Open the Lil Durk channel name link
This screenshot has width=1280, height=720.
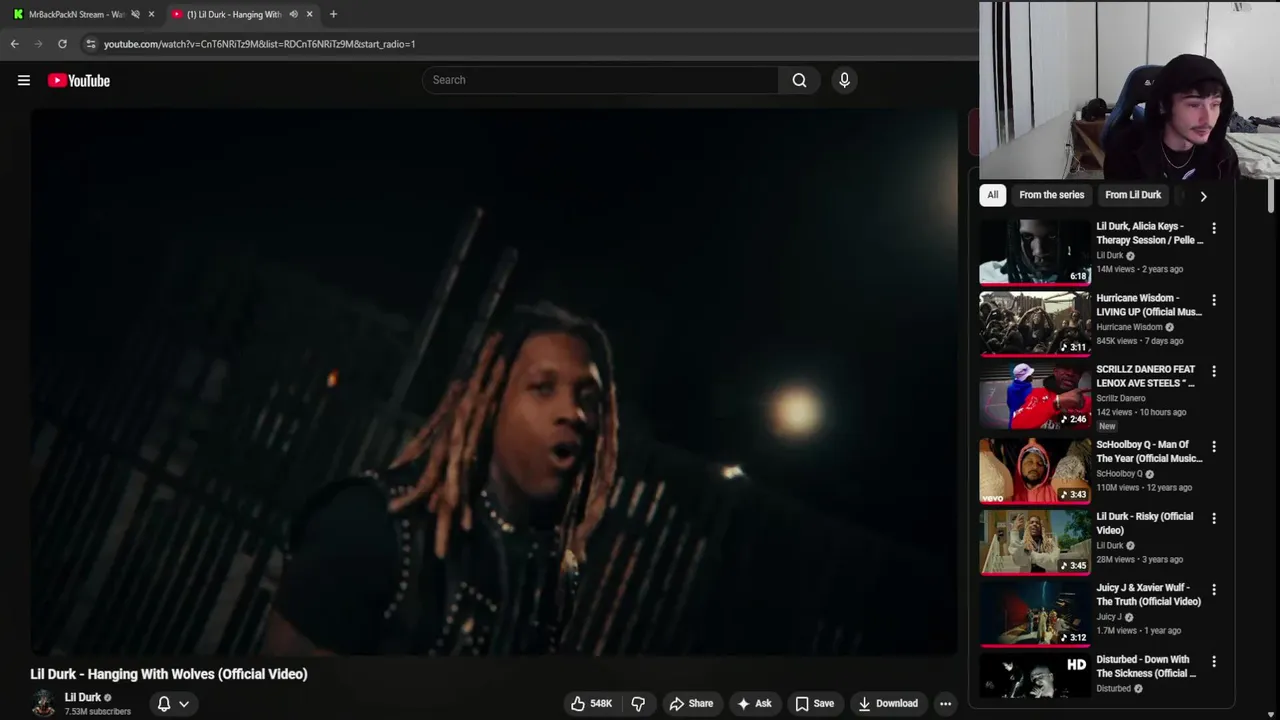point(82,697)
